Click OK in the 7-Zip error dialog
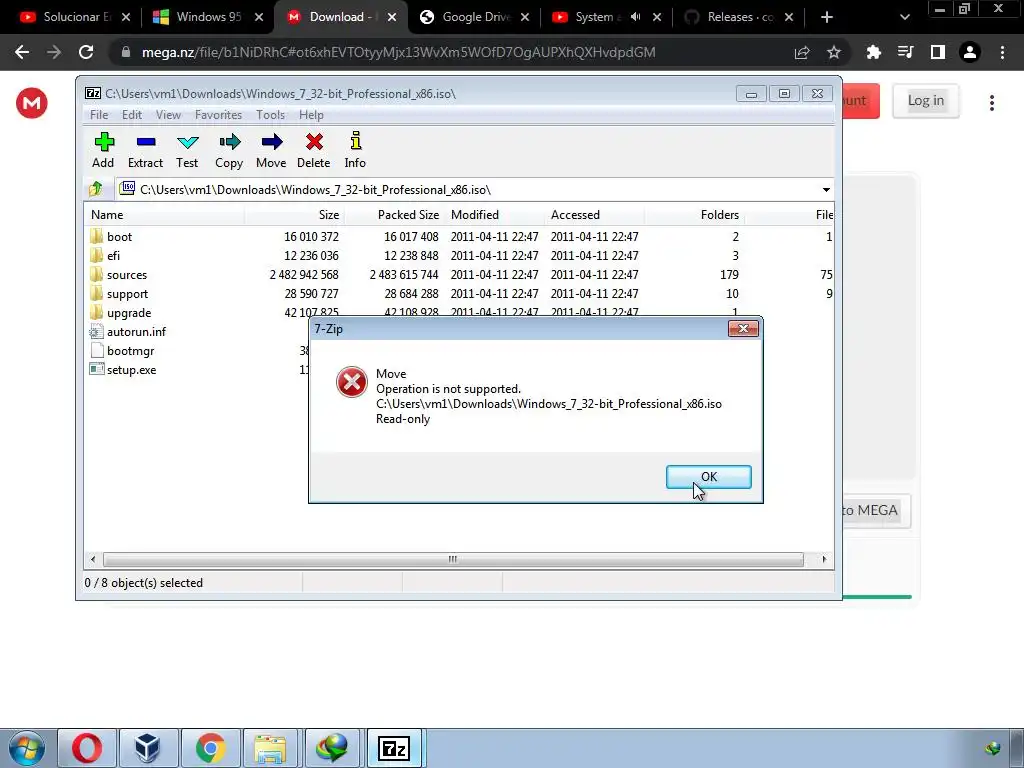Image resolution: width=1024 pixels, height=768 pixels. [x=709, y=477]
